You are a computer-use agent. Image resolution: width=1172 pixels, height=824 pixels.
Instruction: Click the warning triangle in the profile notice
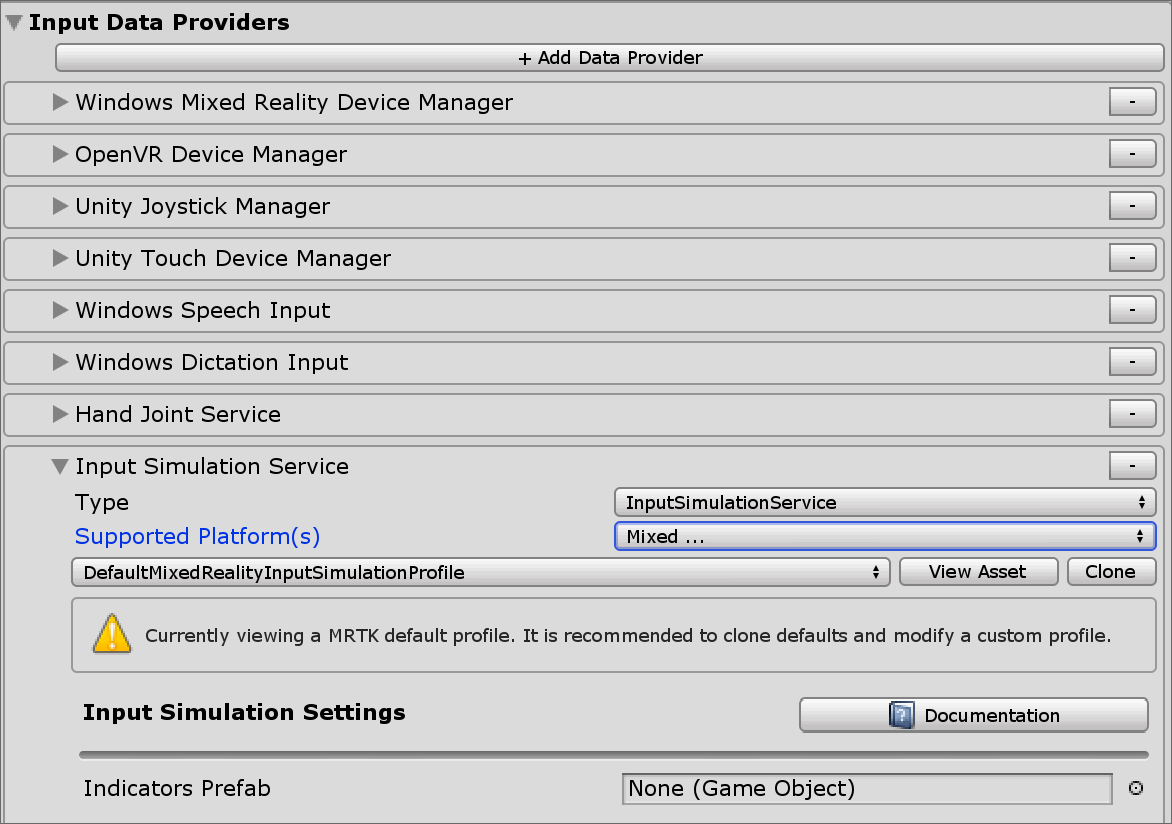(x=112, y=633)
